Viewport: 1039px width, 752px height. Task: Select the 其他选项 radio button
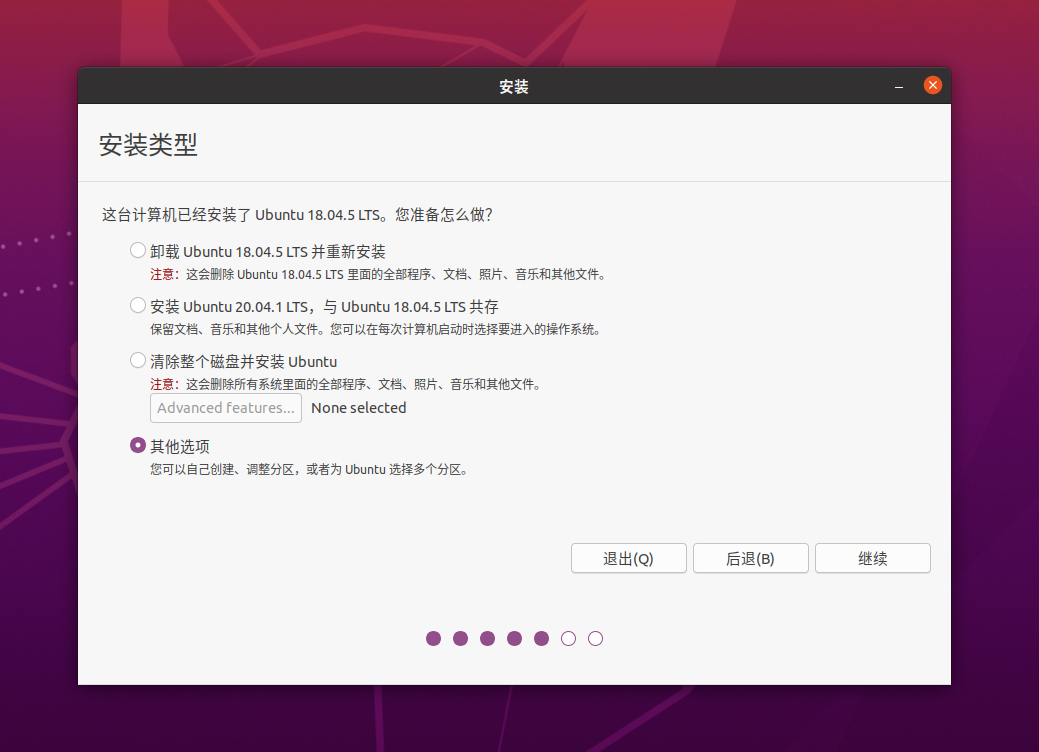(x=138, y=445)
